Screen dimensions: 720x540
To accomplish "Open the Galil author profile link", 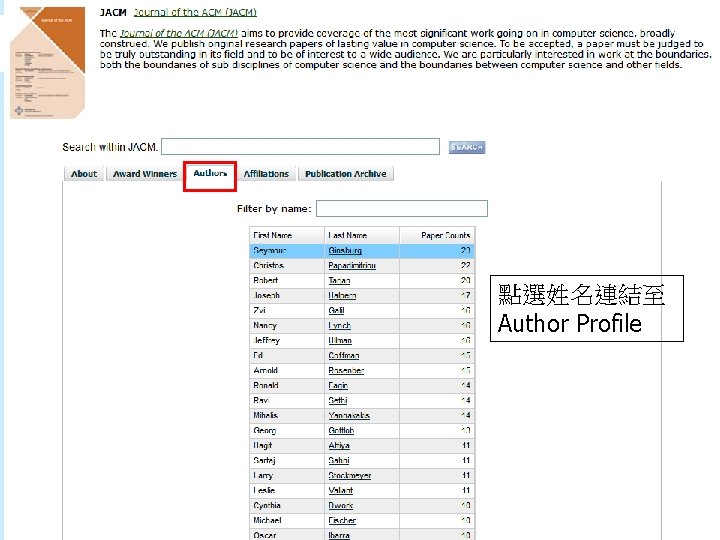I will pos(336,310).
